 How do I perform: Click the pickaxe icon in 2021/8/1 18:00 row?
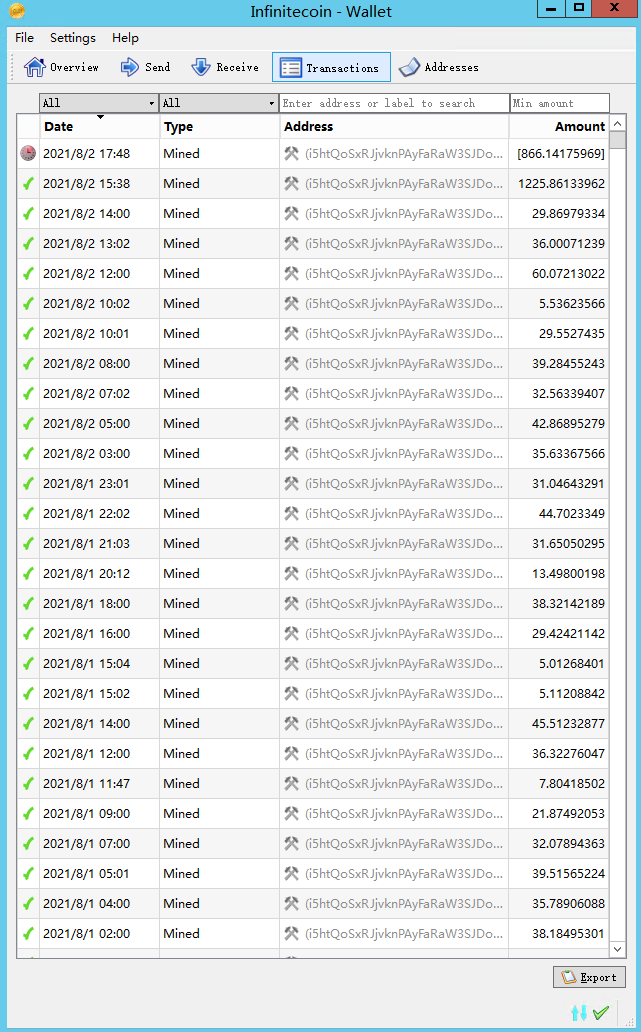pyautogui.click(x=291, y=604)
